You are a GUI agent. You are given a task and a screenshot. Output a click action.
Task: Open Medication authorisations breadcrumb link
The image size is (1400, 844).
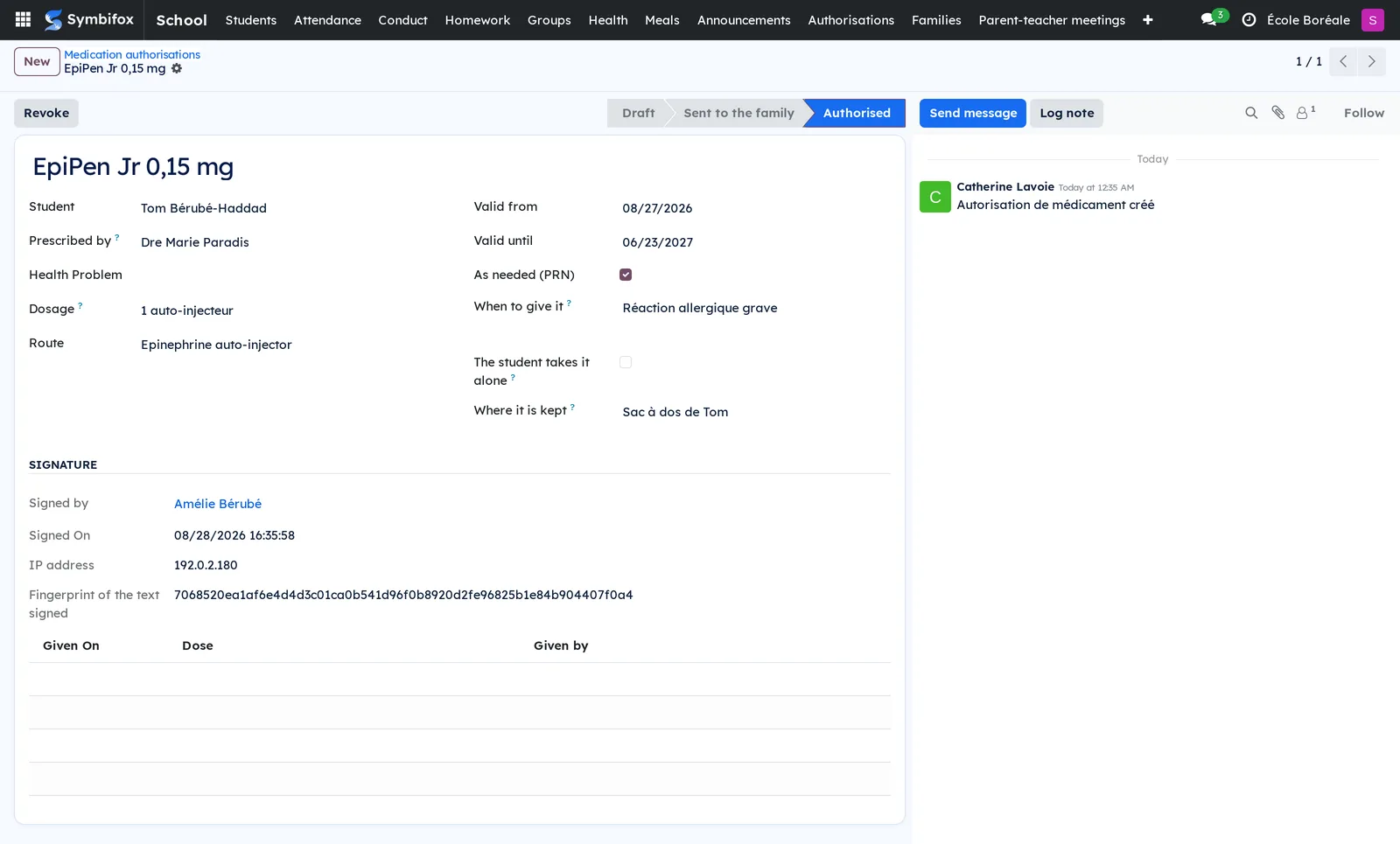point(132,54)
